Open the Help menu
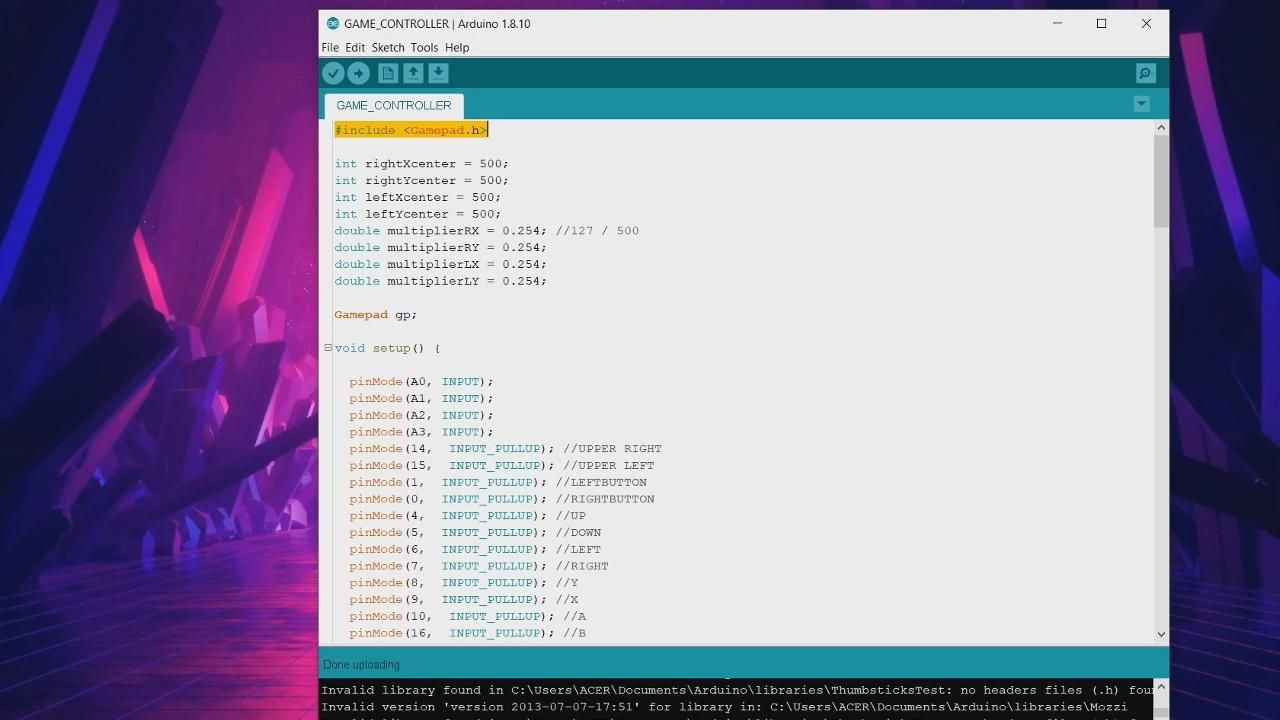 (457, 47)
